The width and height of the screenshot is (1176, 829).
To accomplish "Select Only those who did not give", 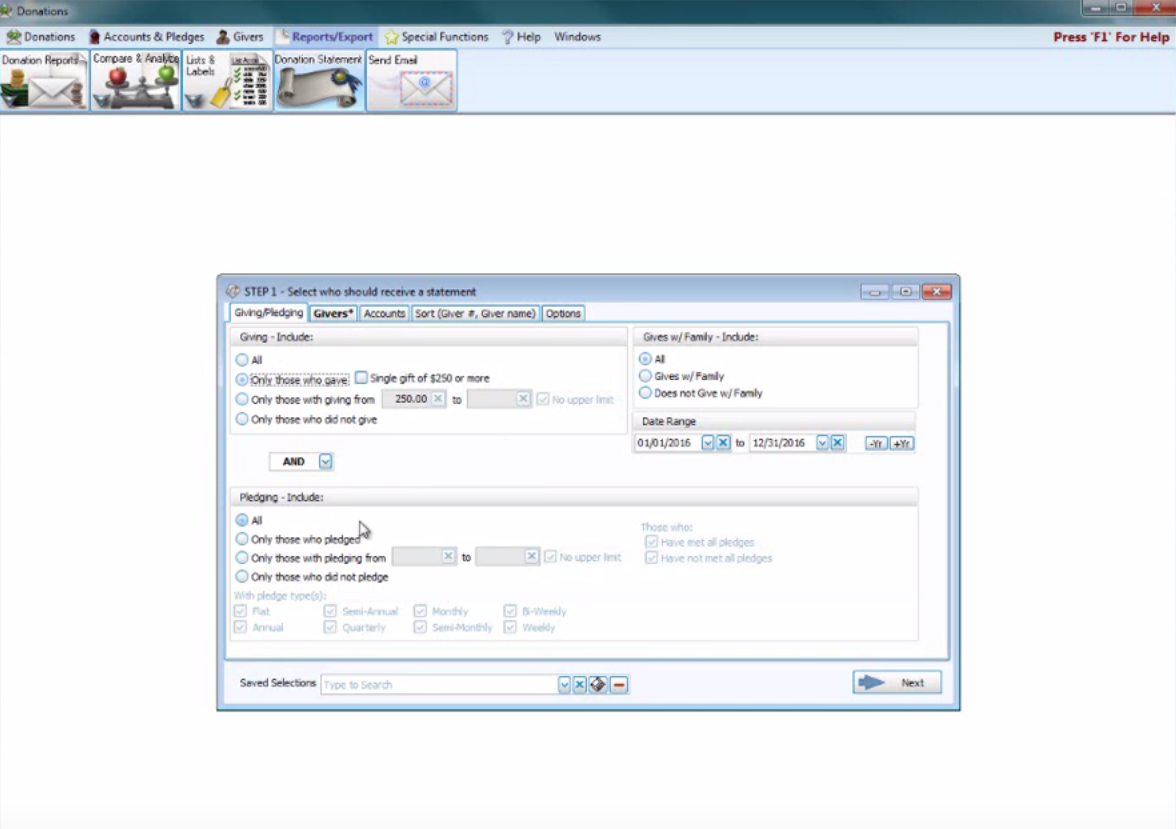I will [242, 420].
